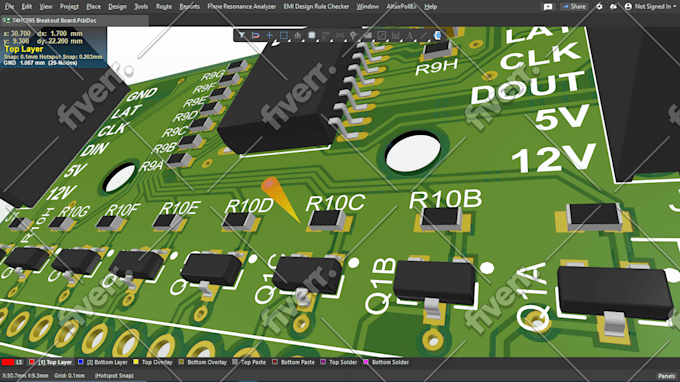This screenshot has height=382, width=680.
Task: Select the place polygon pour tool
Action: click(x=367, y=36)
